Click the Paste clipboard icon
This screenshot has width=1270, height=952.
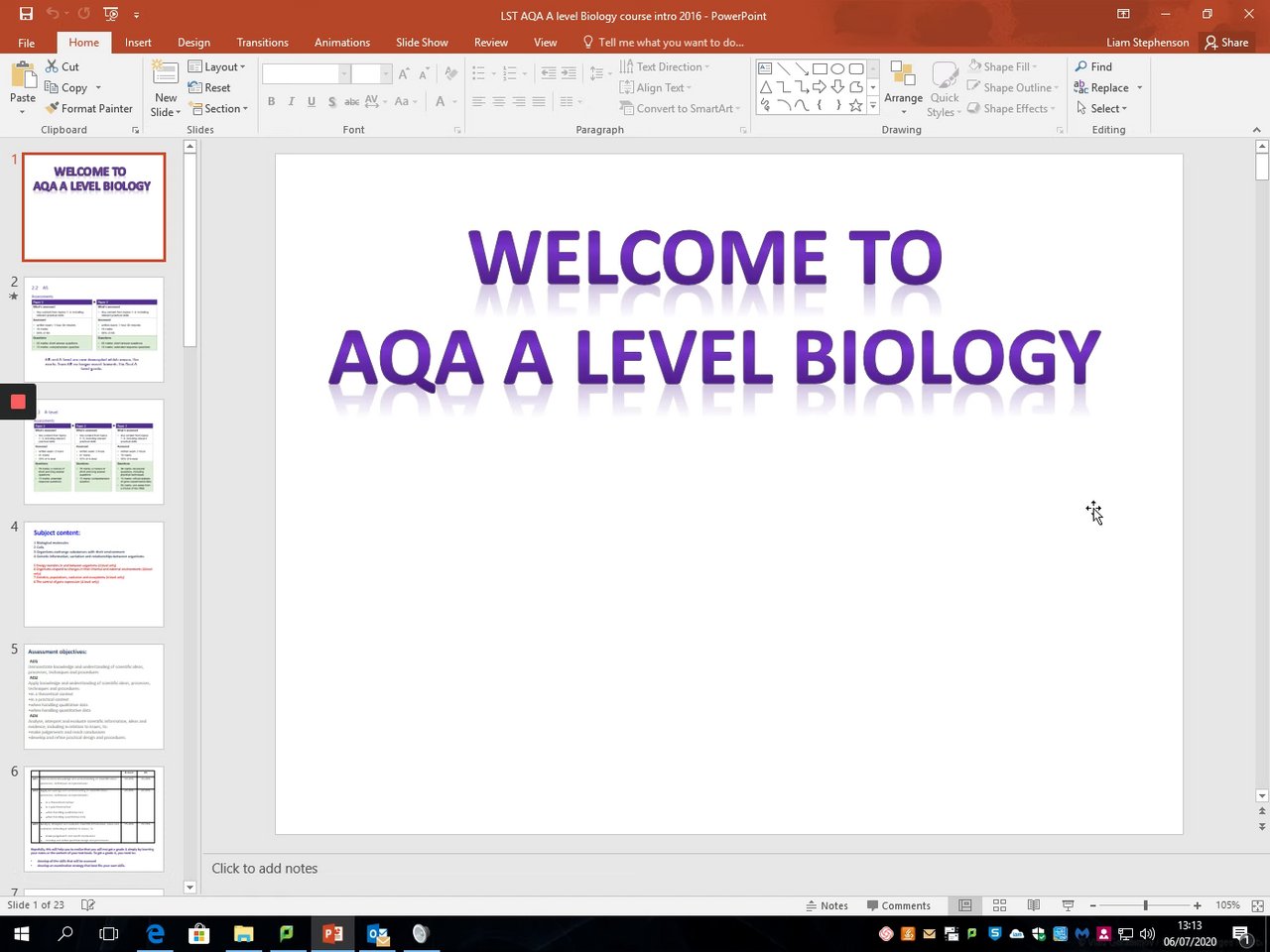pyautogui.click(x=23, y=76)
